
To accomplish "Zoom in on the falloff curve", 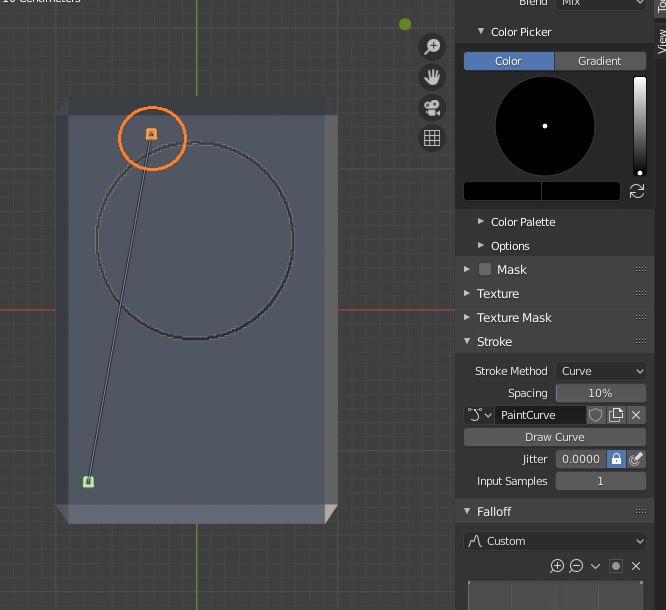I will (557, 566).
